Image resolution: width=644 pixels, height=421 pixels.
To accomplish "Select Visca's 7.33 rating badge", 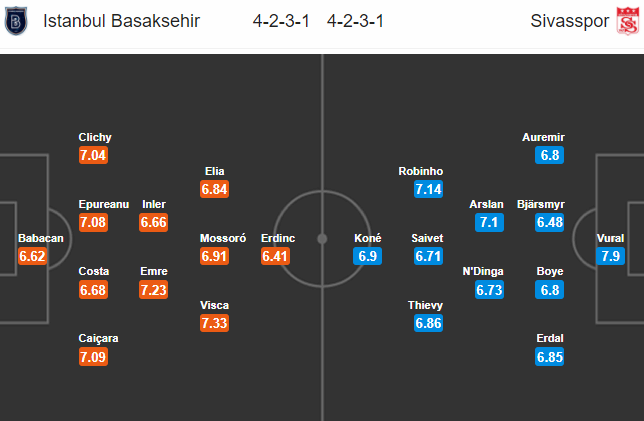I will click(214, 323).
